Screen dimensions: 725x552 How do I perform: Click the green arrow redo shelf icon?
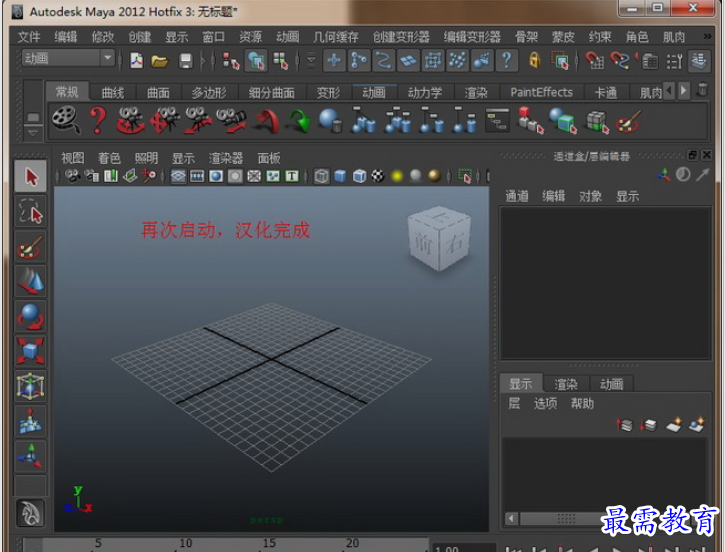pos(299,121)
